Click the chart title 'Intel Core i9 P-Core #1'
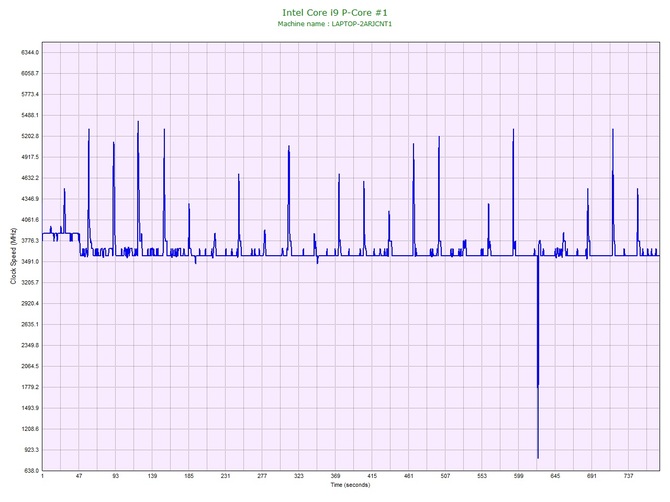 [335, 13]
